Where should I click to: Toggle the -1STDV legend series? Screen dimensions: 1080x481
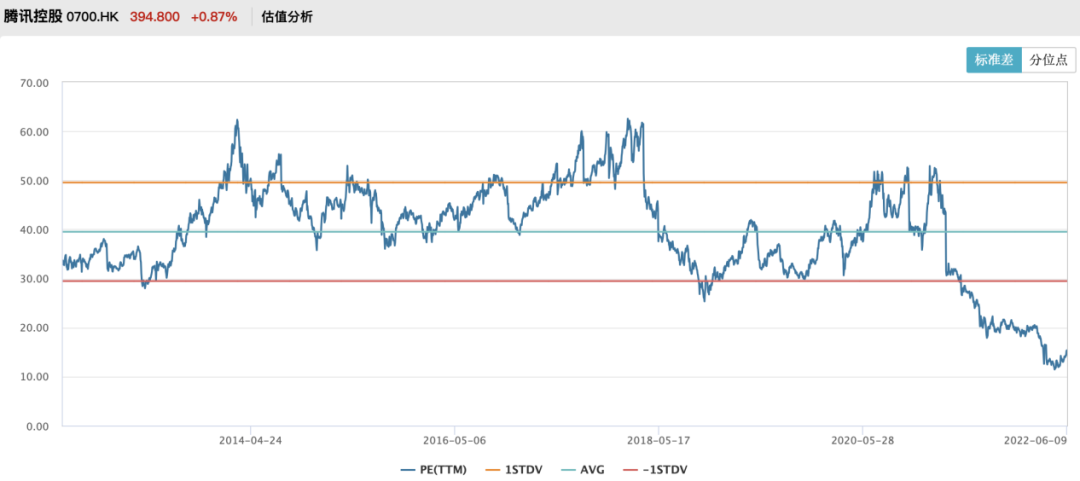(658, 470)
